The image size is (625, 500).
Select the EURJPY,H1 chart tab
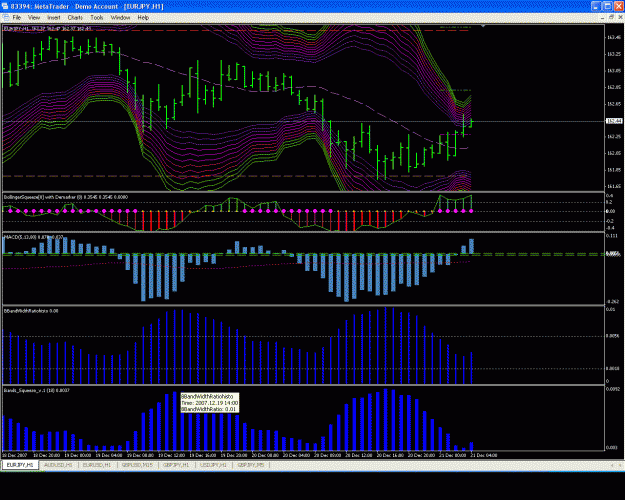pos(20,465)
